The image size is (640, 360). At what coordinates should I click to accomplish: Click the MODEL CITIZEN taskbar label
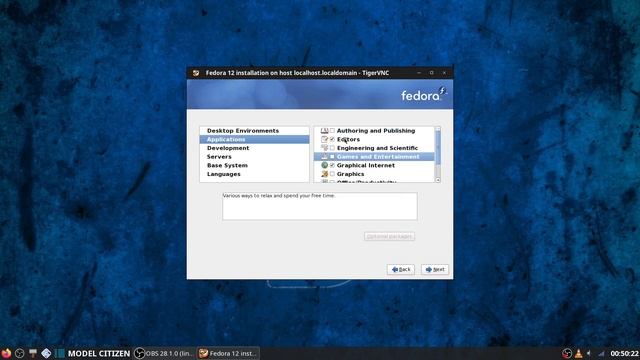click(x=99, y=353)
